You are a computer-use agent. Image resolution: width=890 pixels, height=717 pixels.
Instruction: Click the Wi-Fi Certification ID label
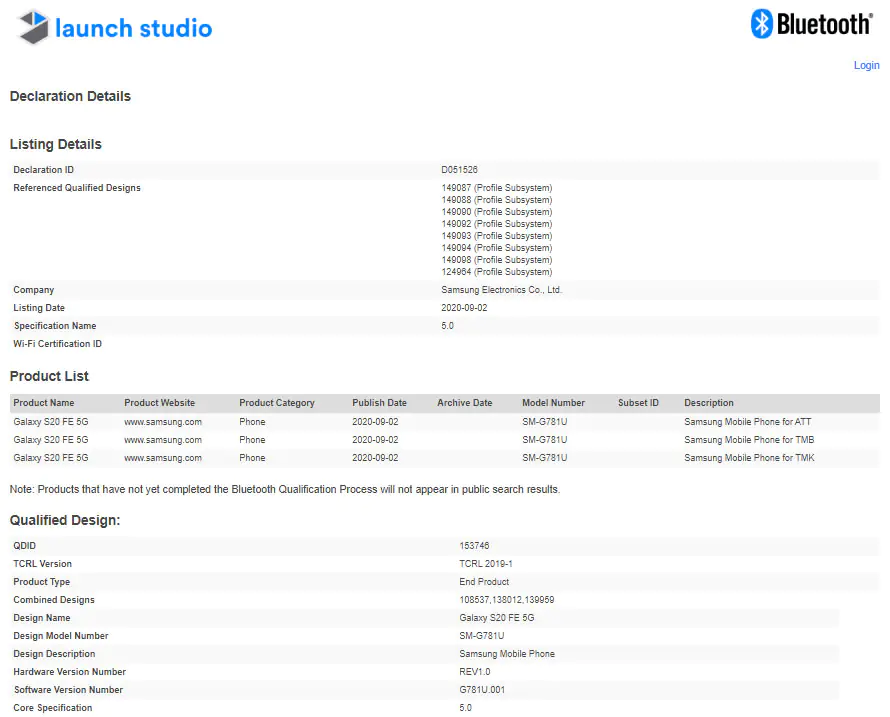click(57, 343)
